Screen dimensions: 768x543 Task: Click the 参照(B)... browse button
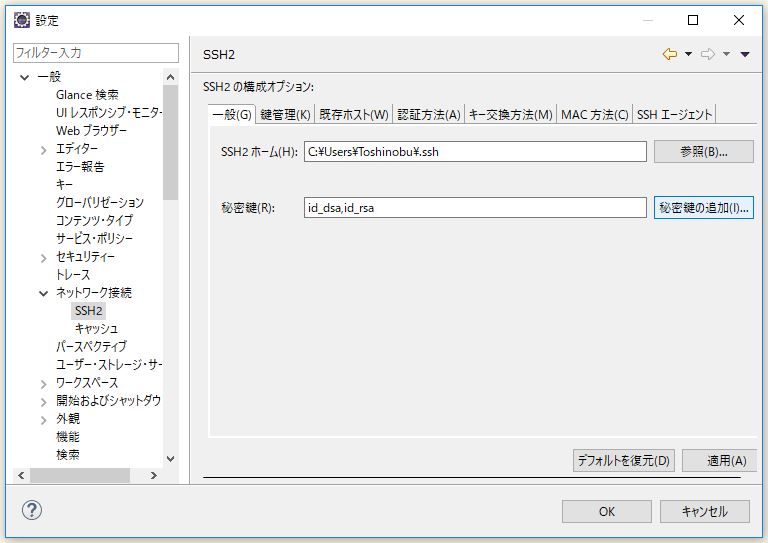point(703,152)
